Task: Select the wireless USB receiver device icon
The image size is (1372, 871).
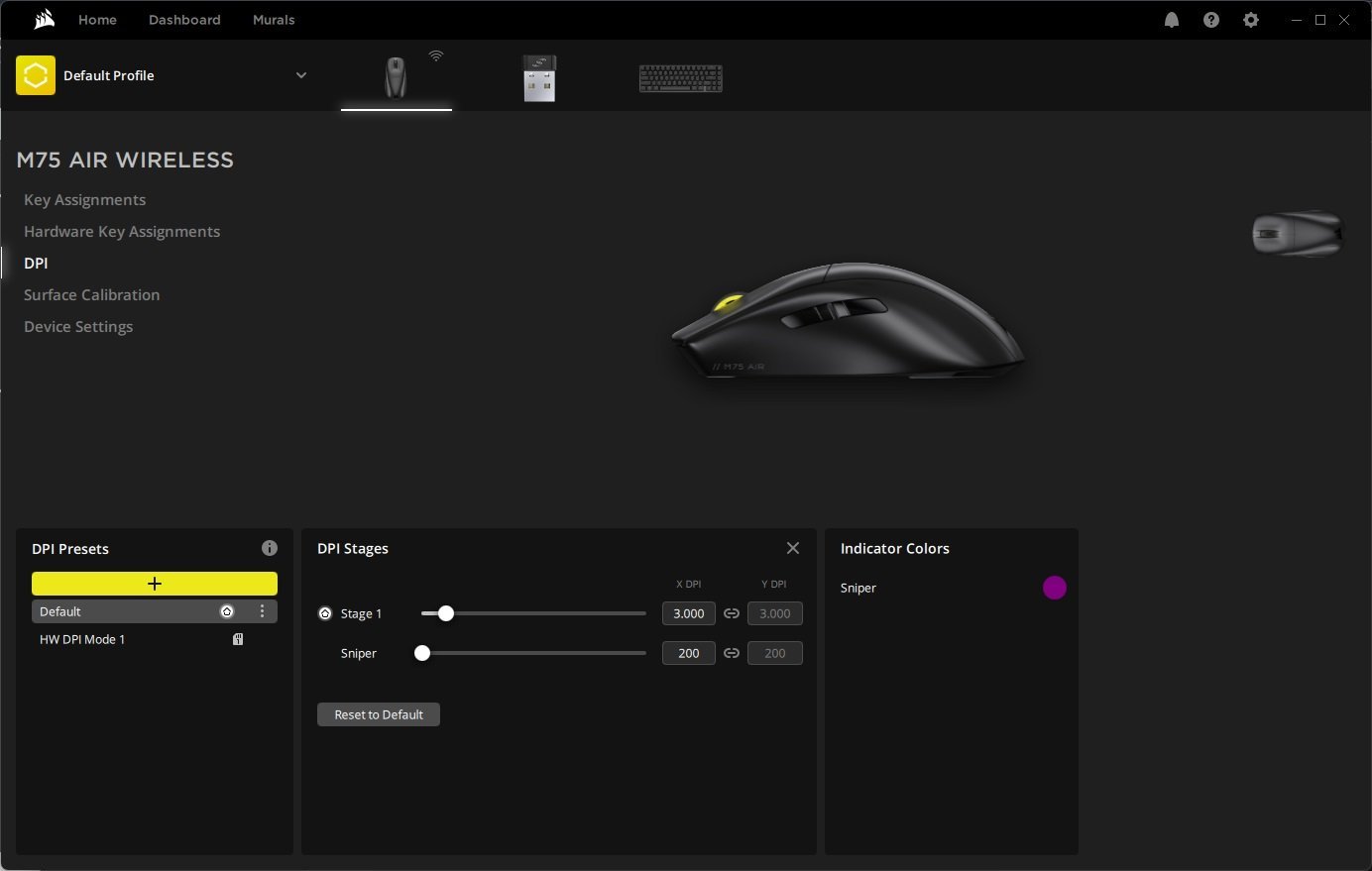Action: click(539, 78)
